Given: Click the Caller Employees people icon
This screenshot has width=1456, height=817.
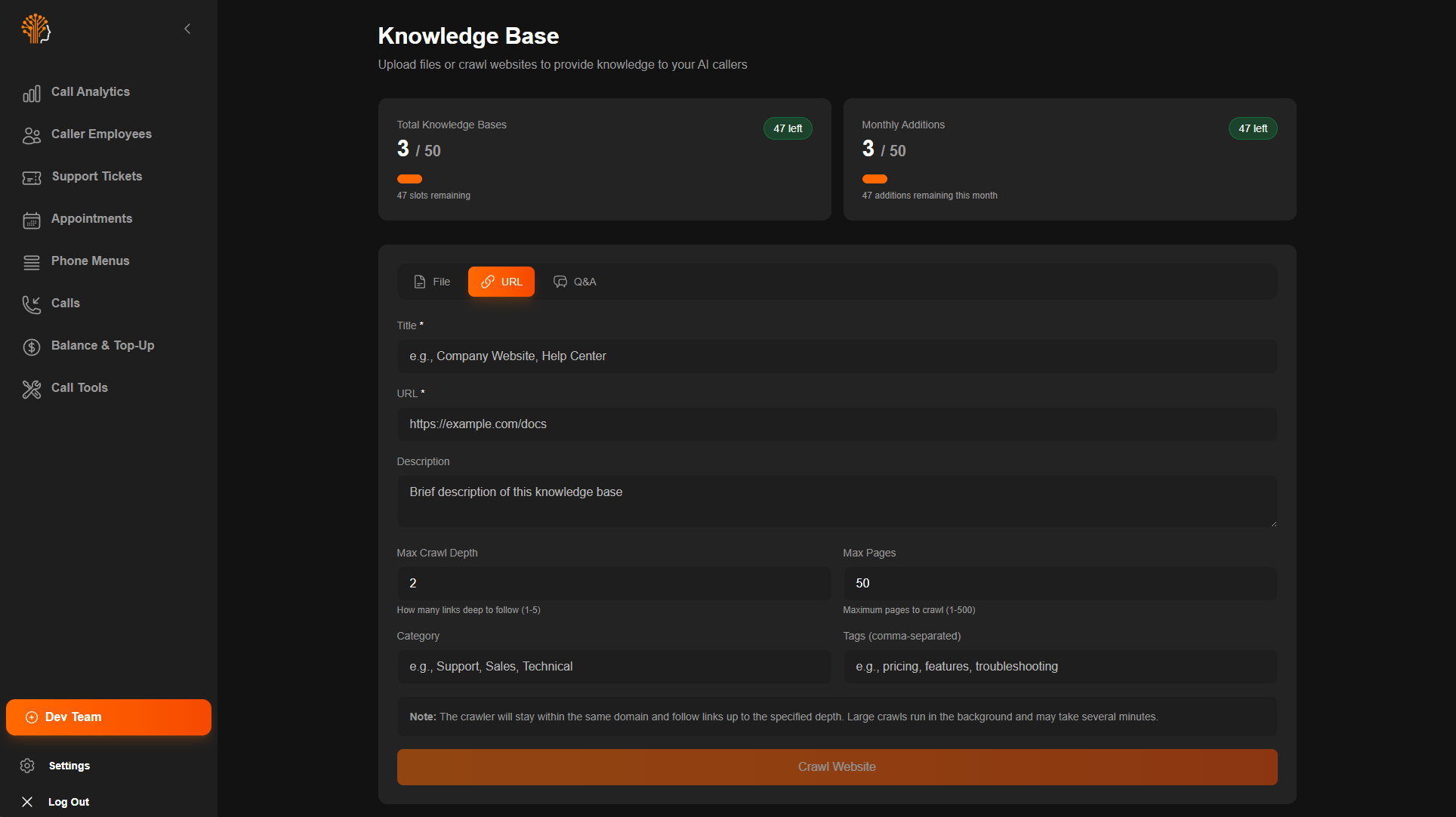Looking at the screenshot, I should tap(31, 135).
